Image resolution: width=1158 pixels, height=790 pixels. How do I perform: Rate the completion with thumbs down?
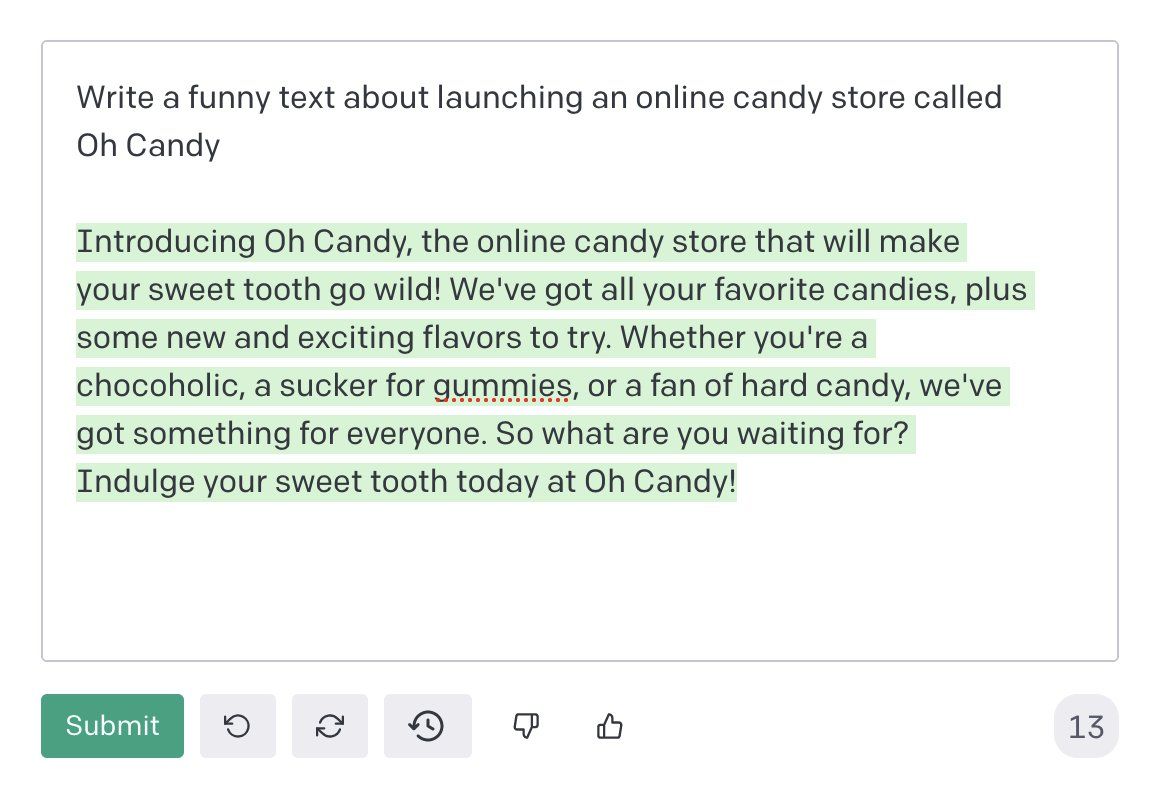[x=525, y=726]
